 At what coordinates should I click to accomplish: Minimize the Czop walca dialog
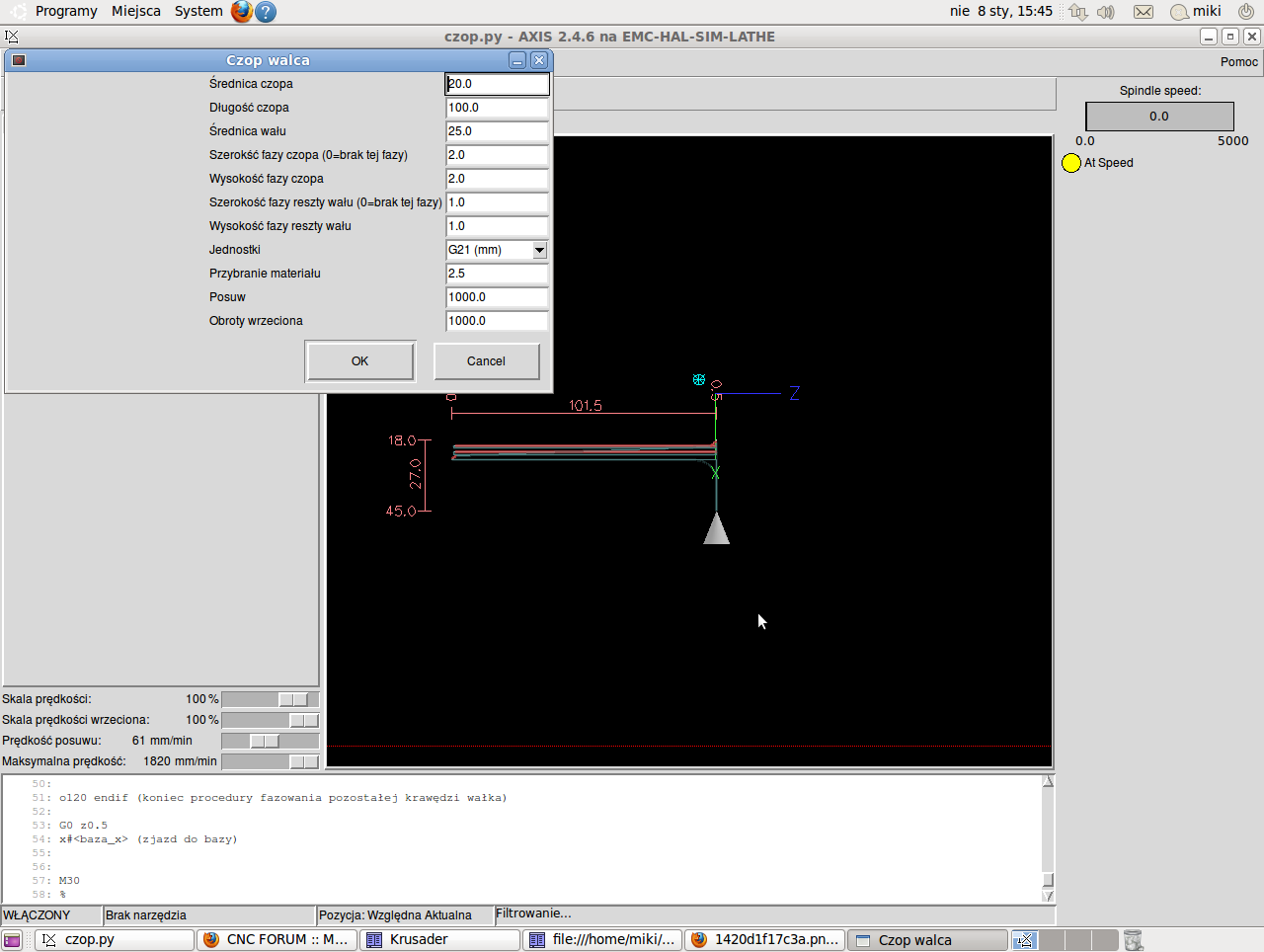click(517, 60)
